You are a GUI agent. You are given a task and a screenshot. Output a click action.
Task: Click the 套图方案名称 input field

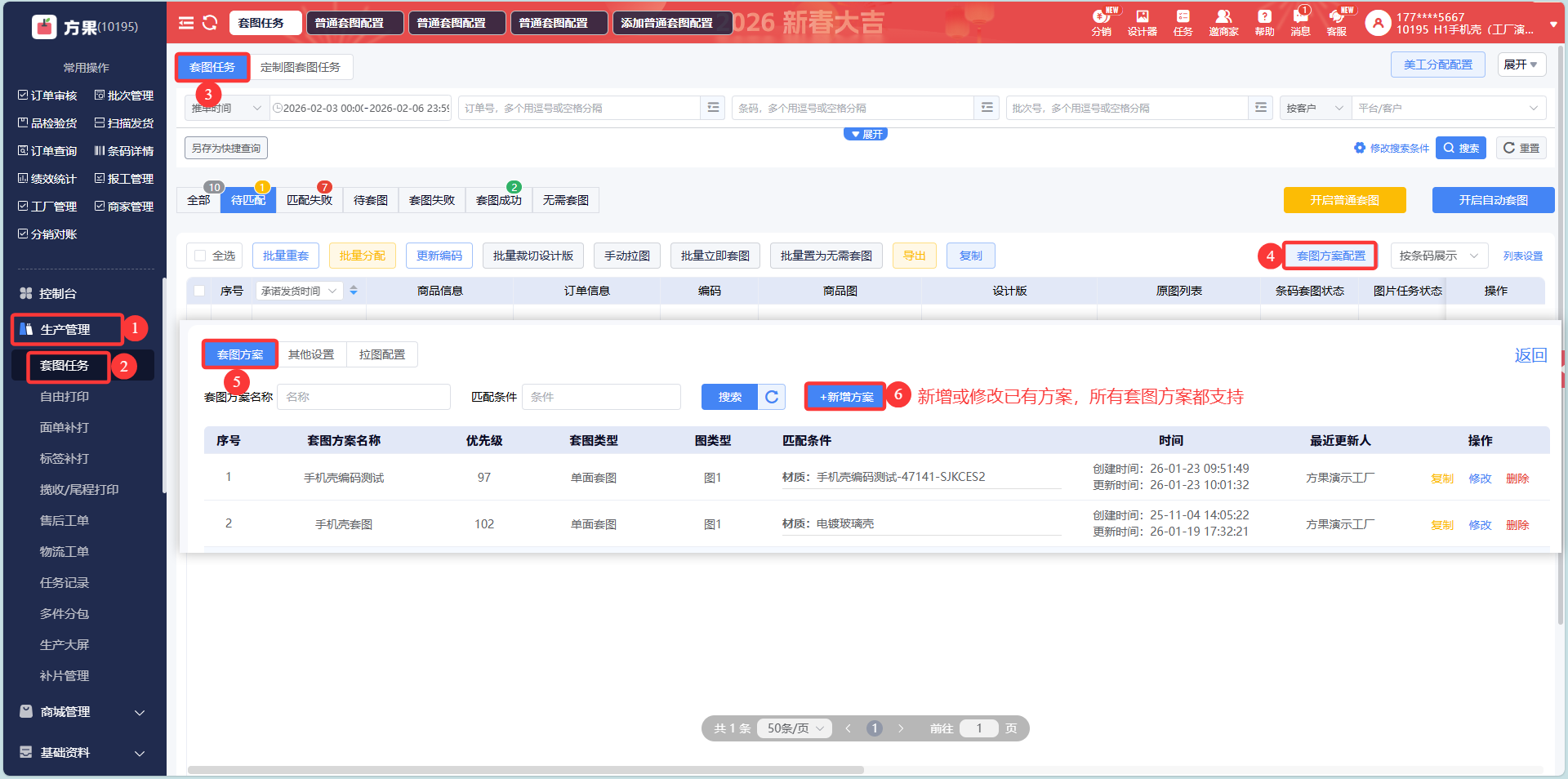click(x=363, y=397)
